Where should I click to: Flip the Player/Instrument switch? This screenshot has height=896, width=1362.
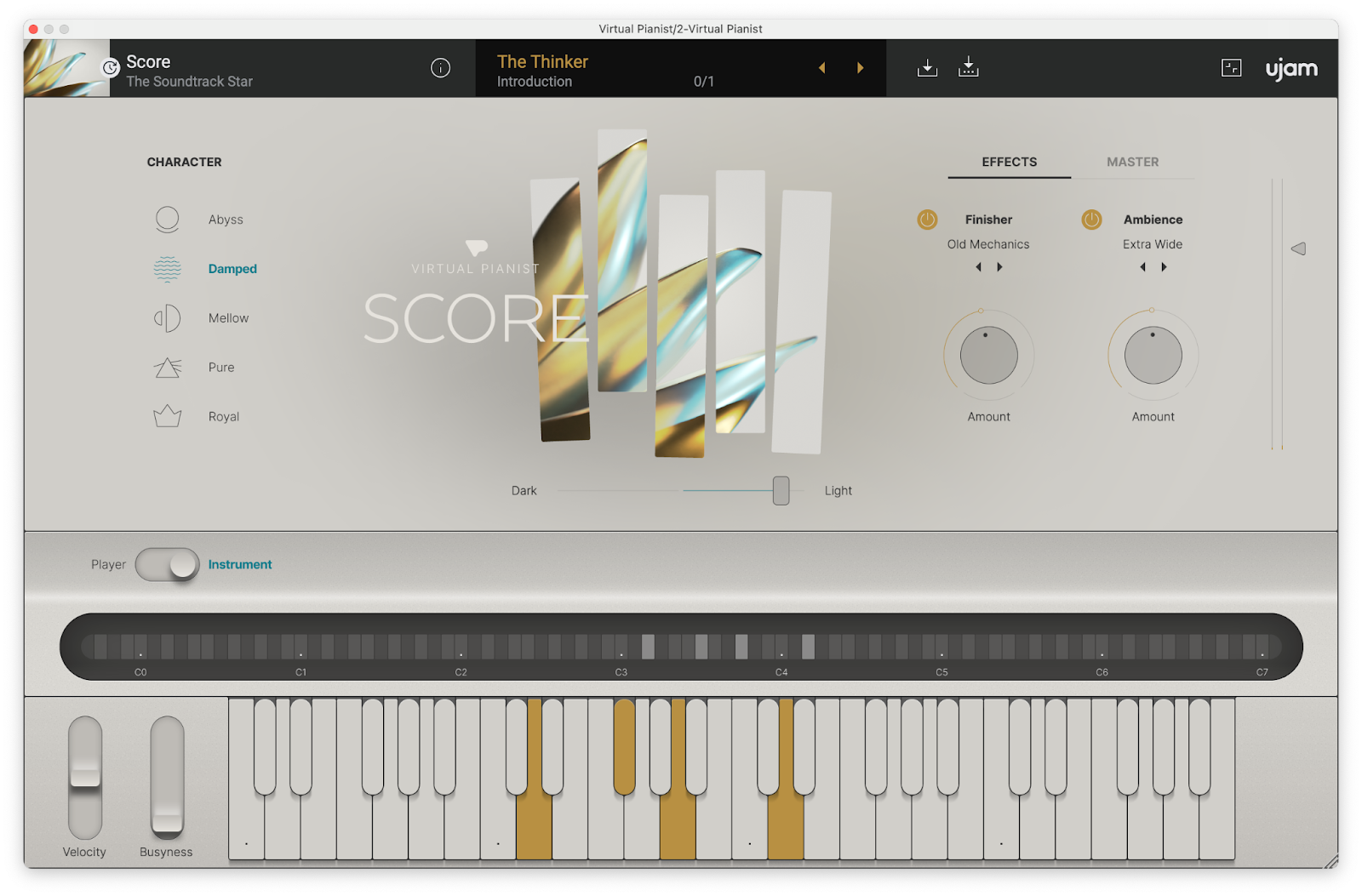167,565
